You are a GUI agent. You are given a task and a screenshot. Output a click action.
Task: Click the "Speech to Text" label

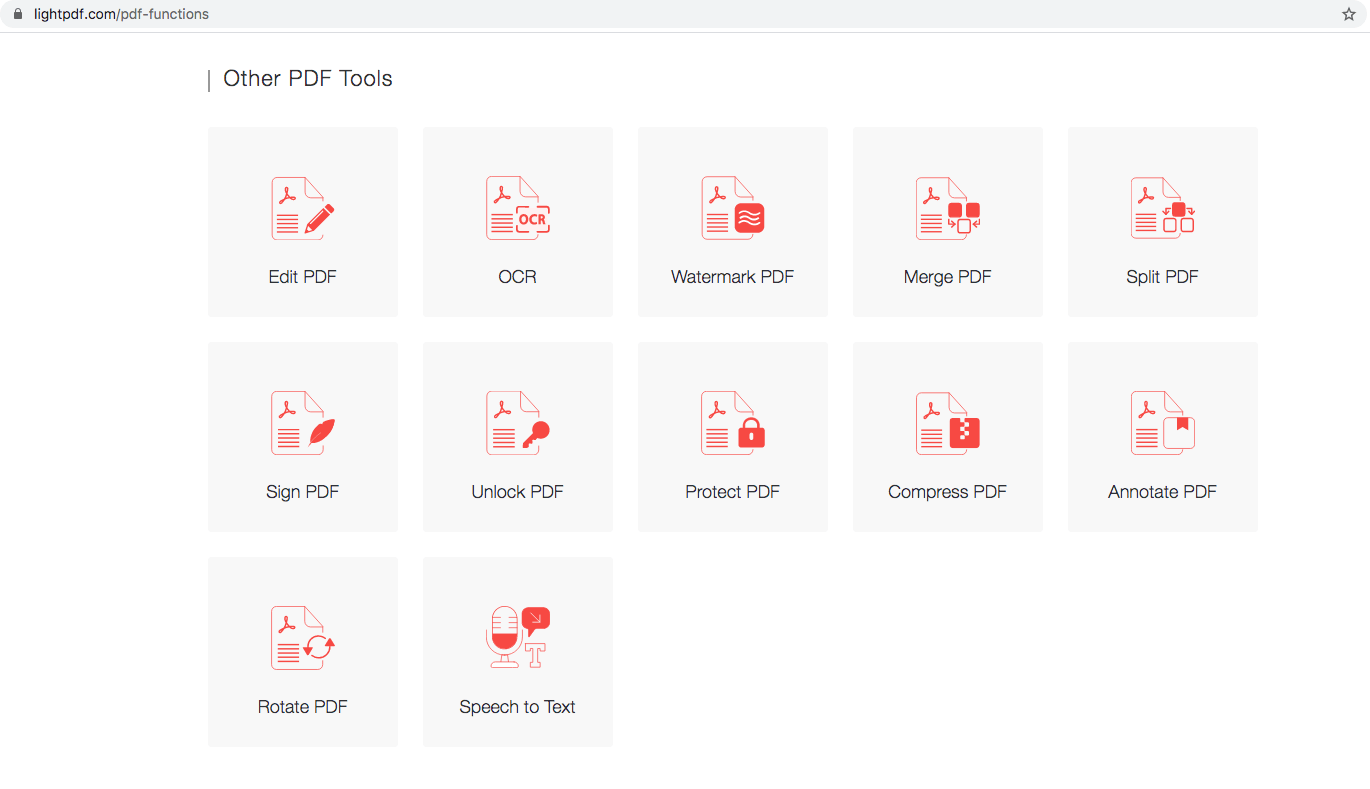coord(518,707)
